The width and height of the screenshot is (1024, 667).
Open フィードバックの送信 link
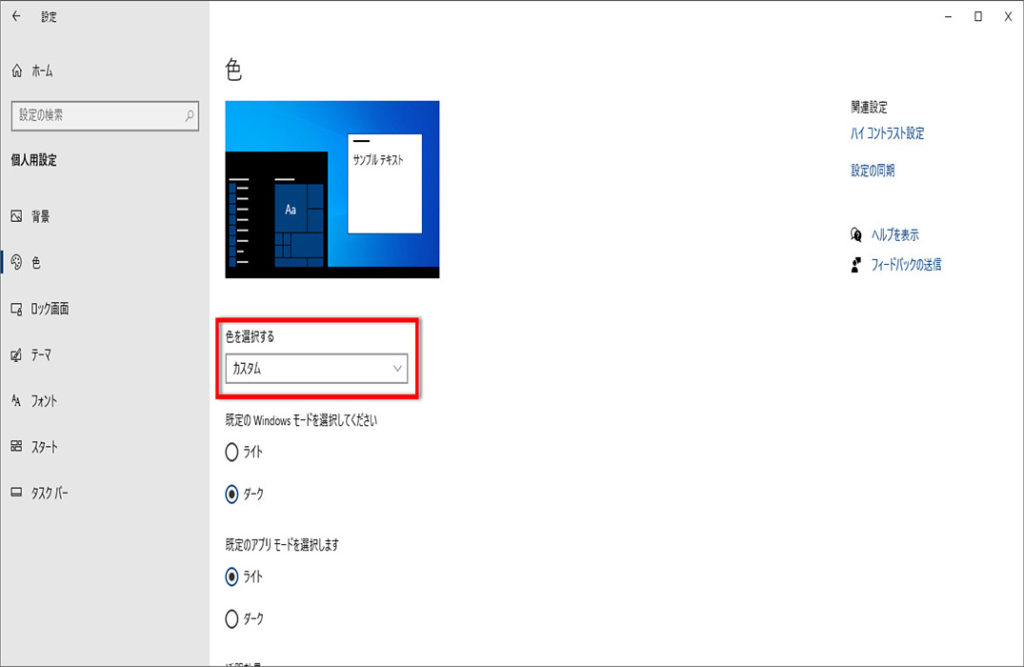[x=903, y=265]
